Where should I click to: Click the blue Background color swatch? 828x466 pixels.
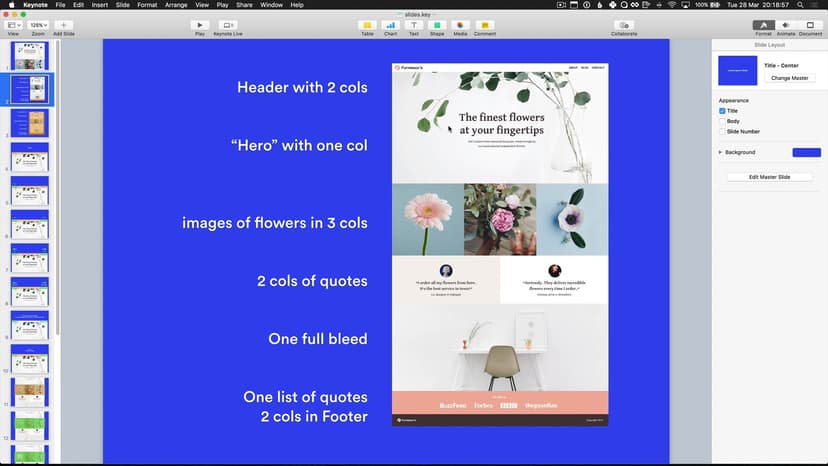tap(806, 152)
